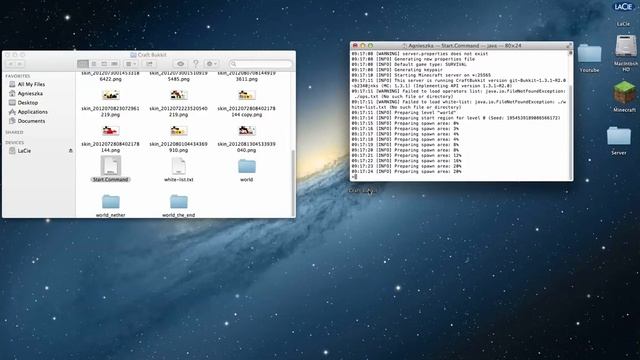Image resolution: width=640 pixels, height=360 pixels.
Task: Go forward in the Finder window
Action: pyautogui.click(x=20, y=64)
